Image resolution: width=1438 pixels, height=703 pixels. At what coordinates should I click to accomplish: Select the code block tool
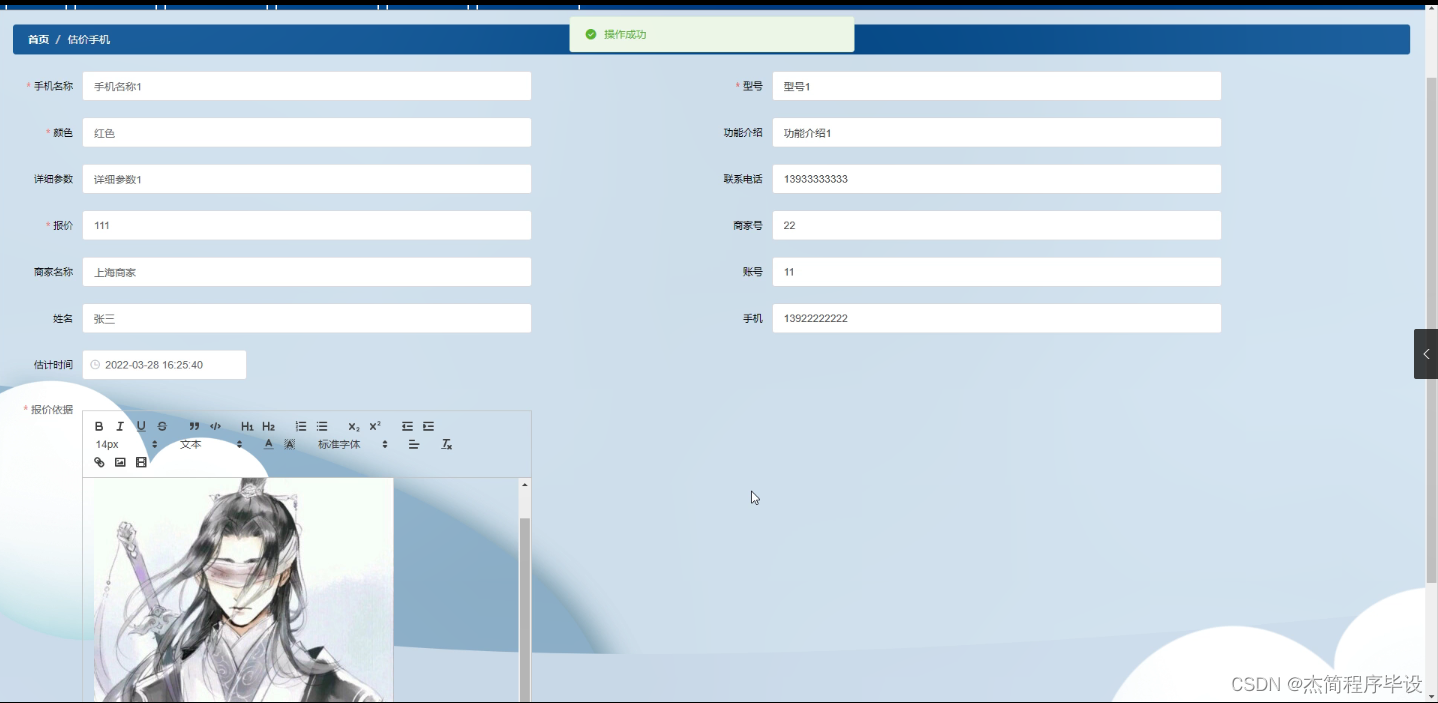215,426
